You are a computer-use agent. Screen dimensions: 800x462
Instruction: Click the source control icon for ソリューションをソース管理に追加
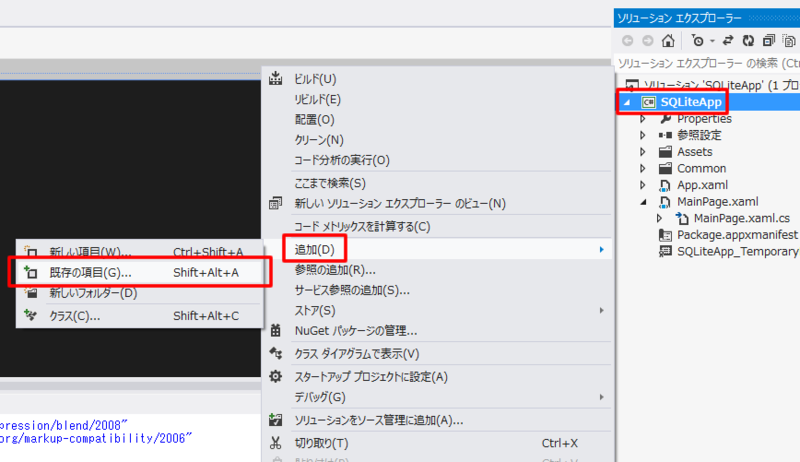coord(276,420)
